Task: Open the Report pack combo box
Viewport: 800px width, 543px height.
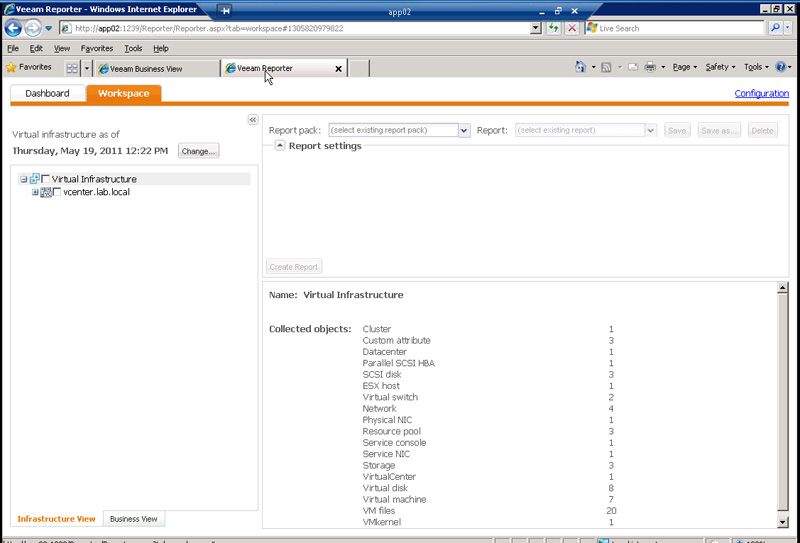Action: [x=399, y=130]
